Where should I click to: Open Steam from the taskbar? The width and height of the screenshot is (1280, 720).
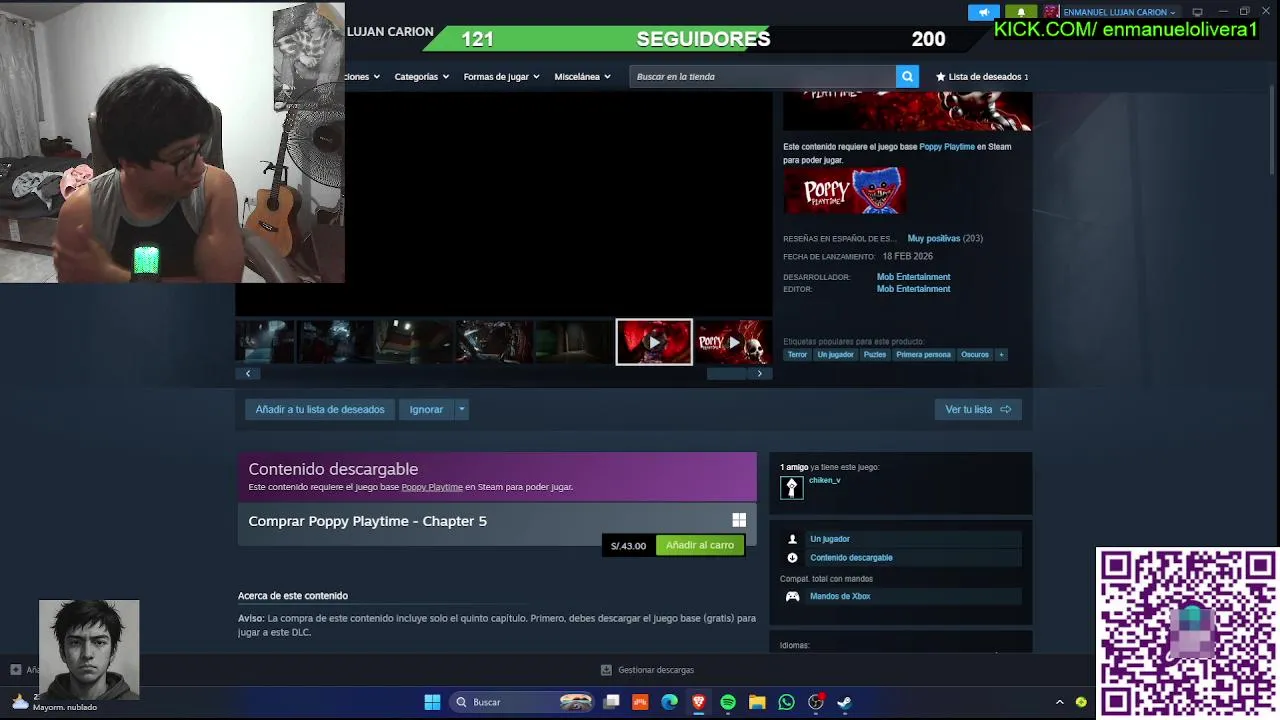coord(845,702)
